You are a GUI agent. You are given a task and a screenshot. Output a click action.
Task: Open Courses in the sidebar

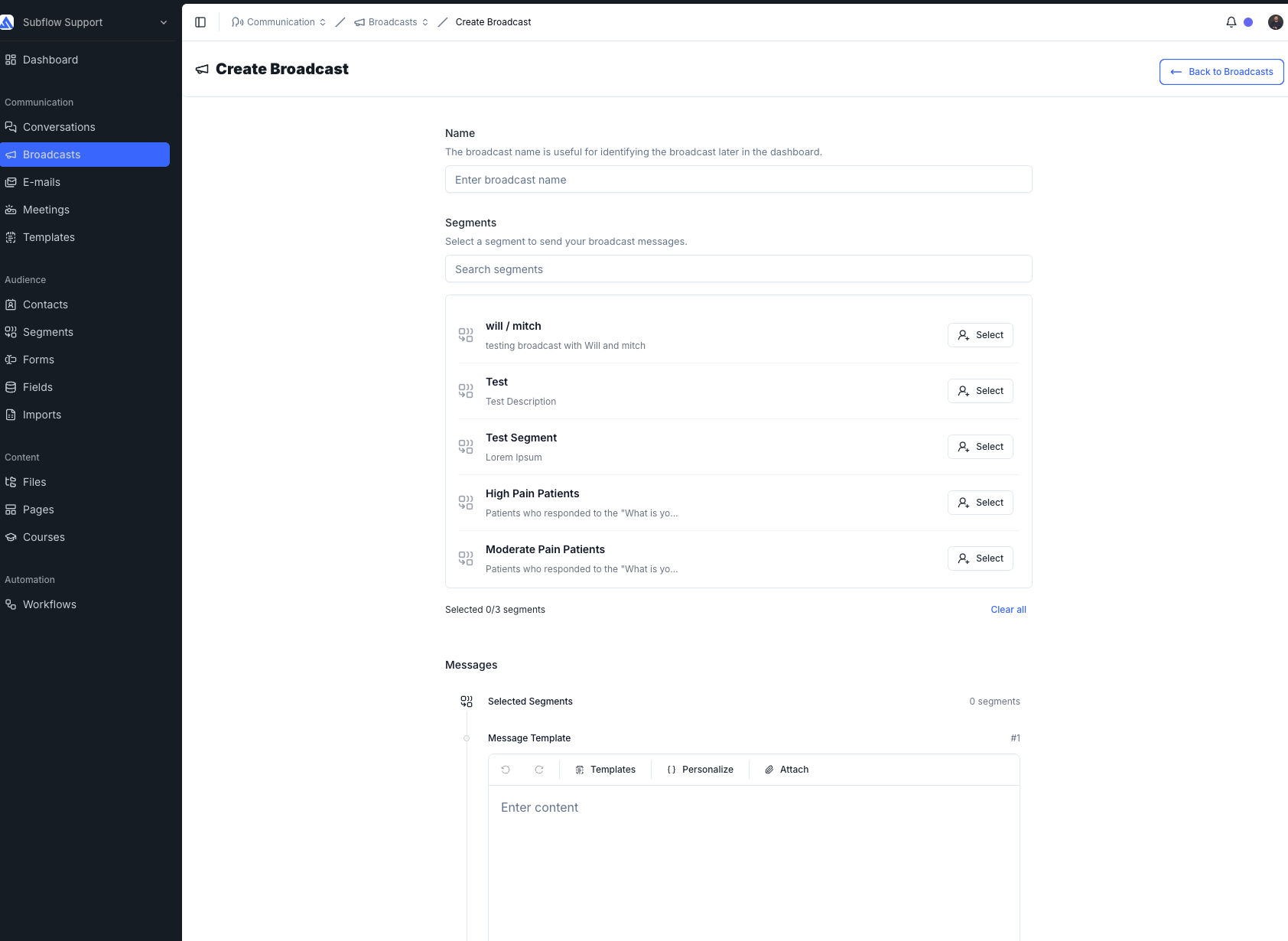[x=85, y=537]
